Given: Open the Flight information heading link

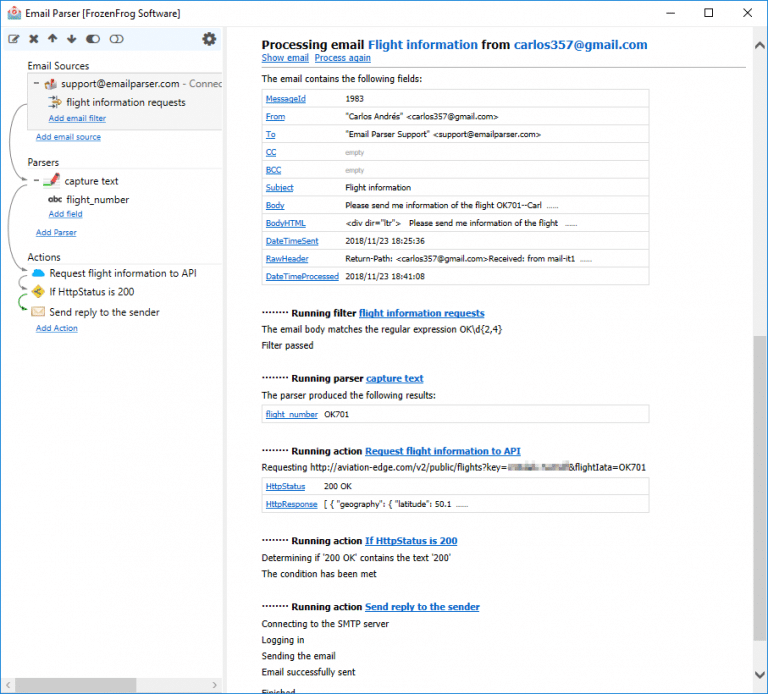Looking at the screenshot, I should 423,45.
